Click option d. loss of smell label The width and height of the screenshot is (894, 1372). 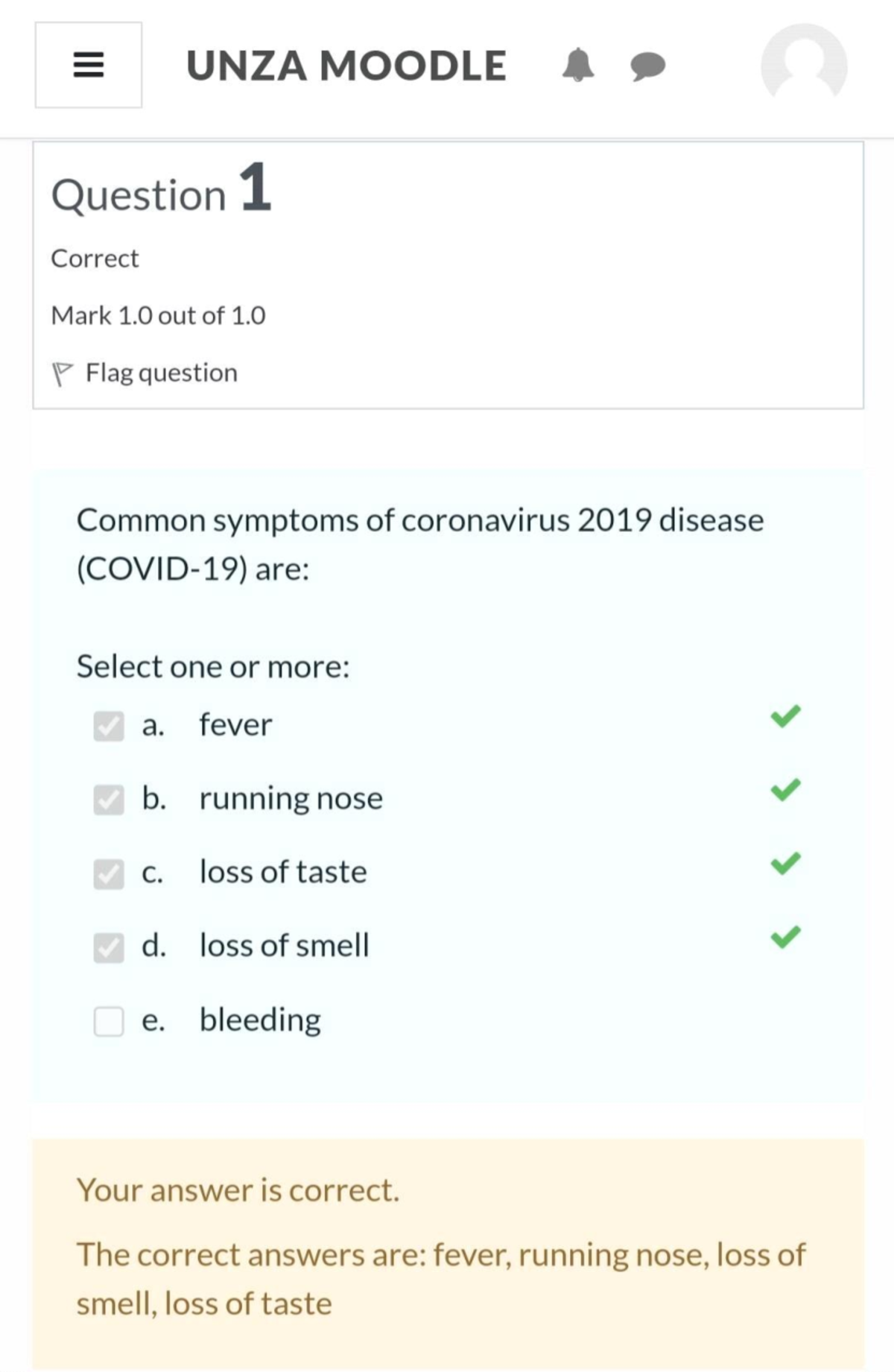283,945
